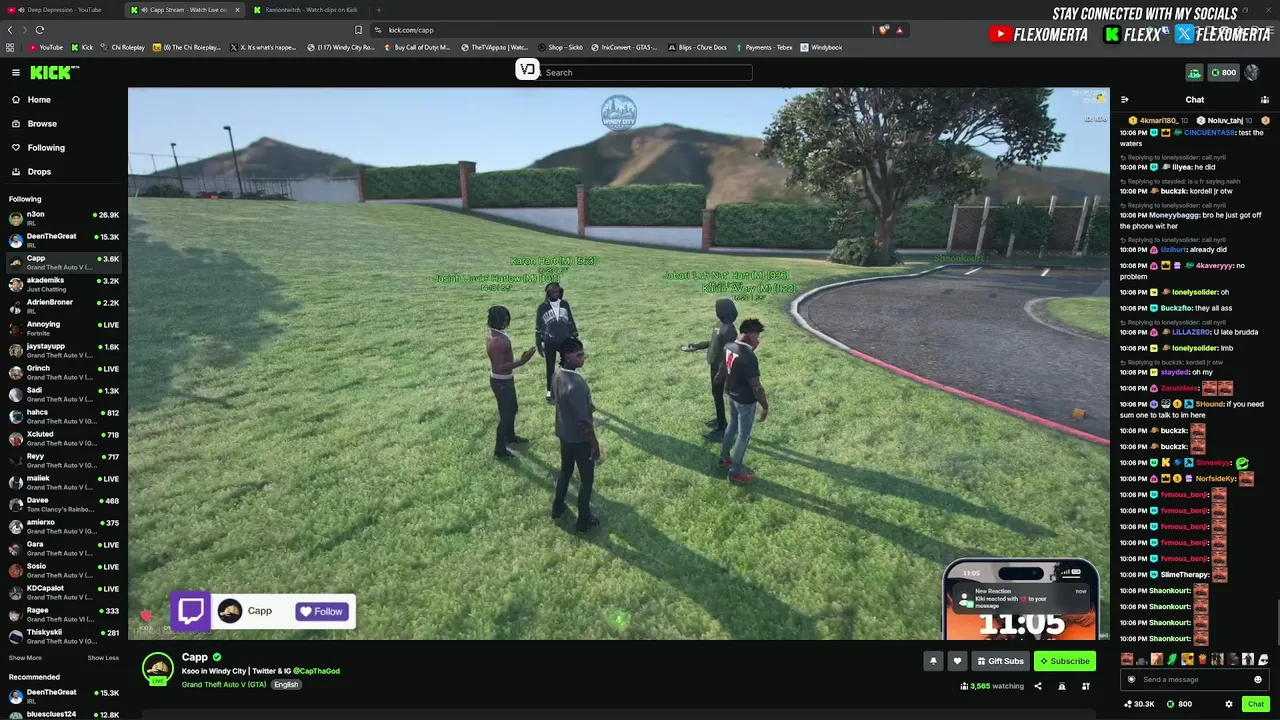Open bluescious124 recommended channel

point(64,715)
